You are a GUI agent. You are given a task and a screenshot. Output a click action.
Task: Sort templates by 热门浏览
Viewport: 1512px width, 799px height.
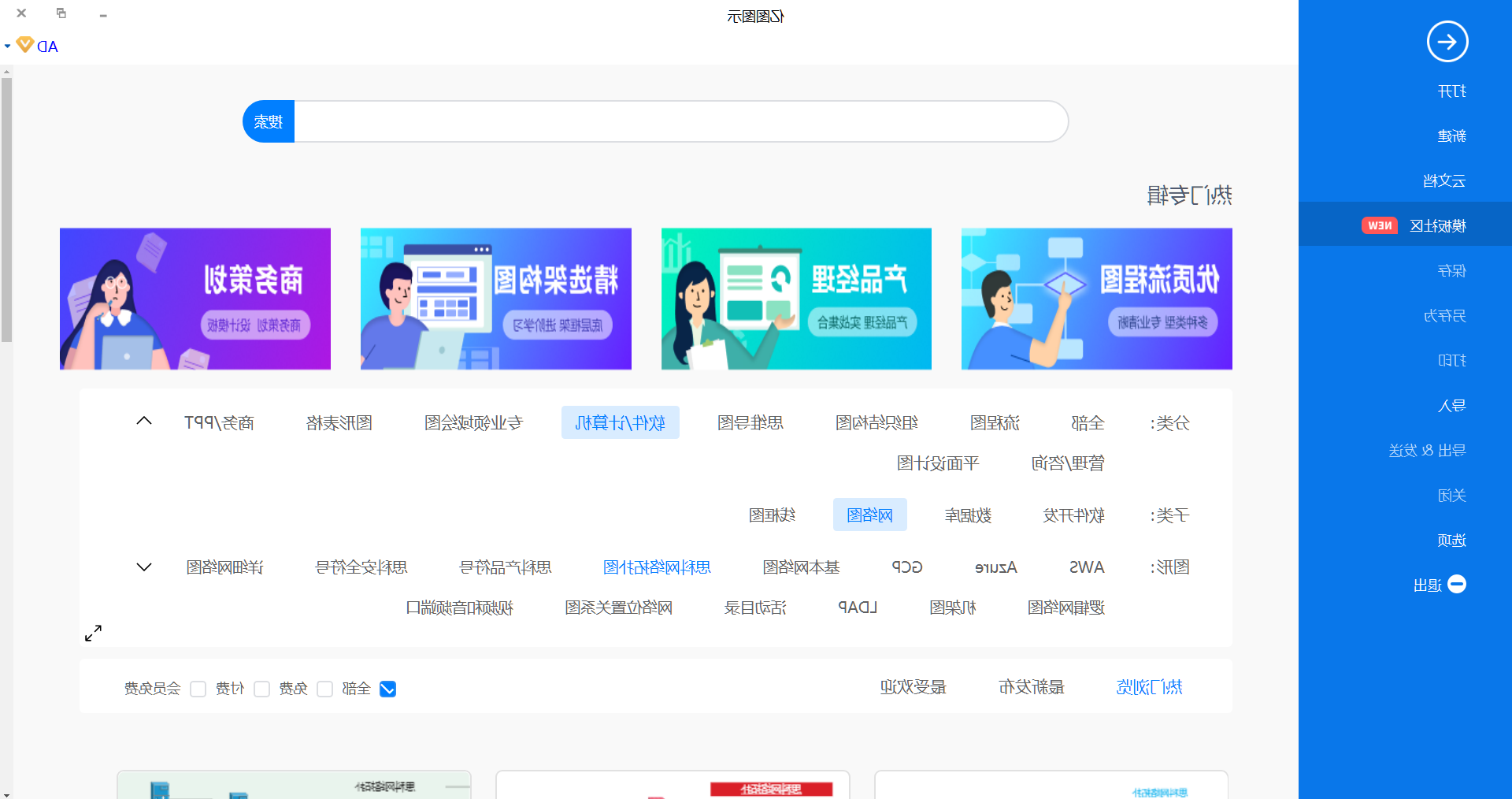click(1150, 687)
